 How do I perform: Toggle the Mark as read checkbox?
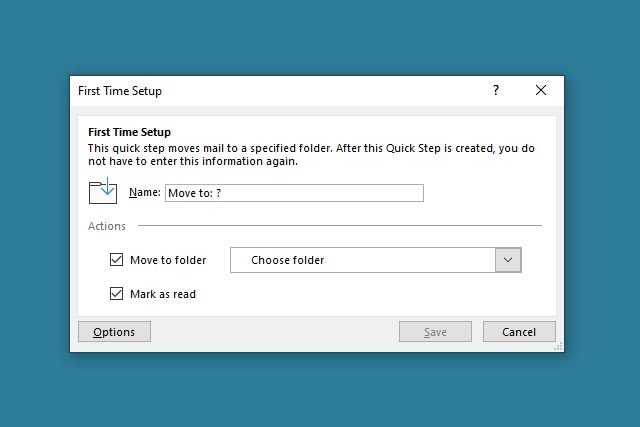pyautogui.click(x=116, y=294)
